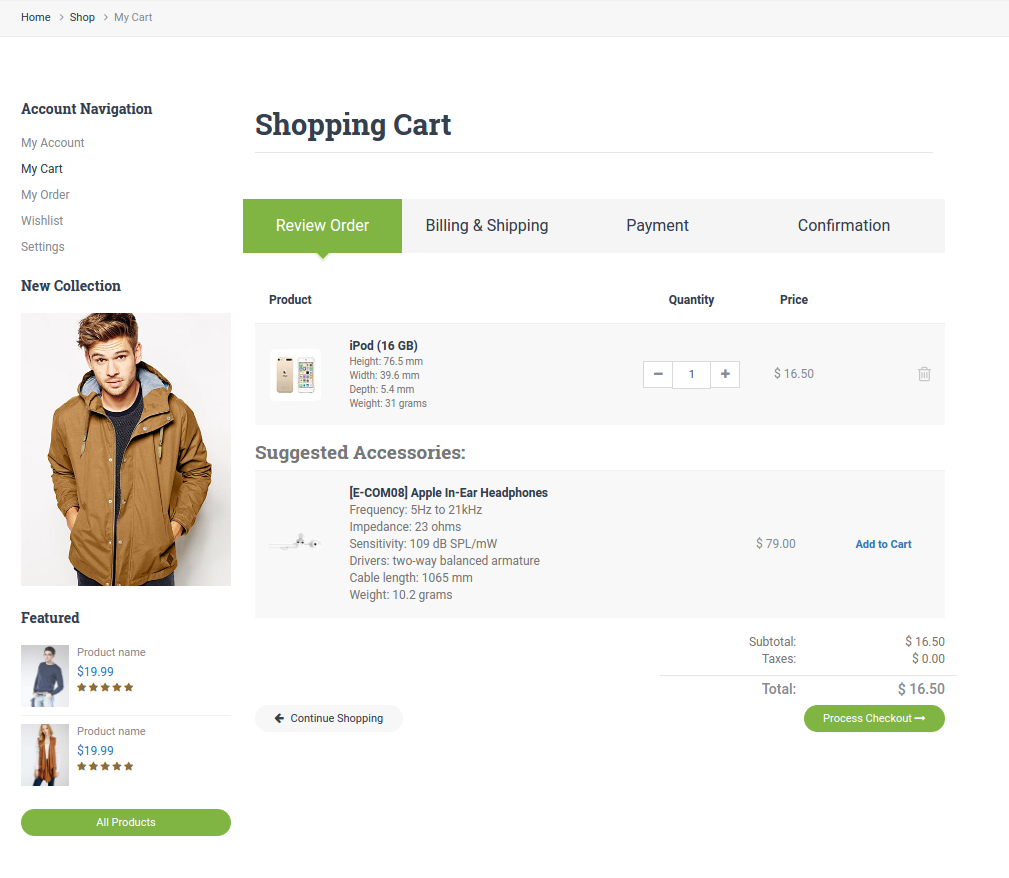Click the iPod quantity input field
Screen dimensions: 1009x878
[691, 375]
